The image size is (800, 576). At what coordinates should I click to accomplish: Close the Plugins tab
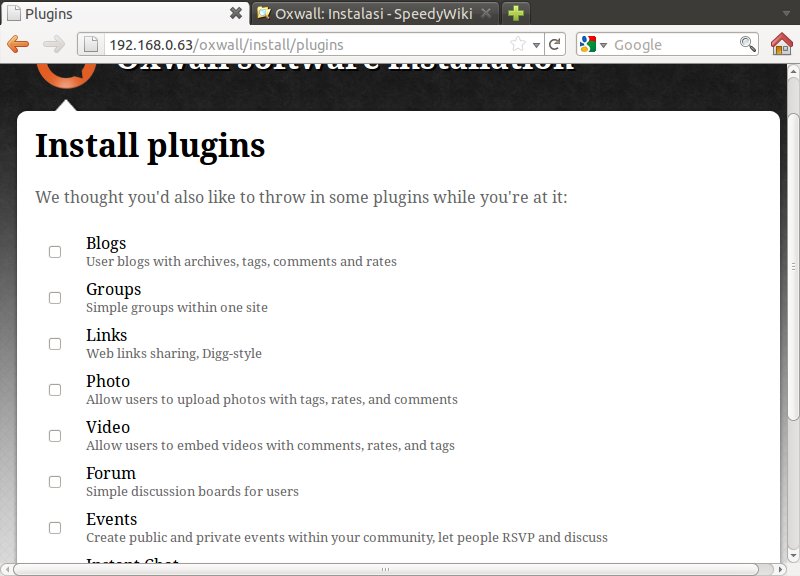[236, 13]
